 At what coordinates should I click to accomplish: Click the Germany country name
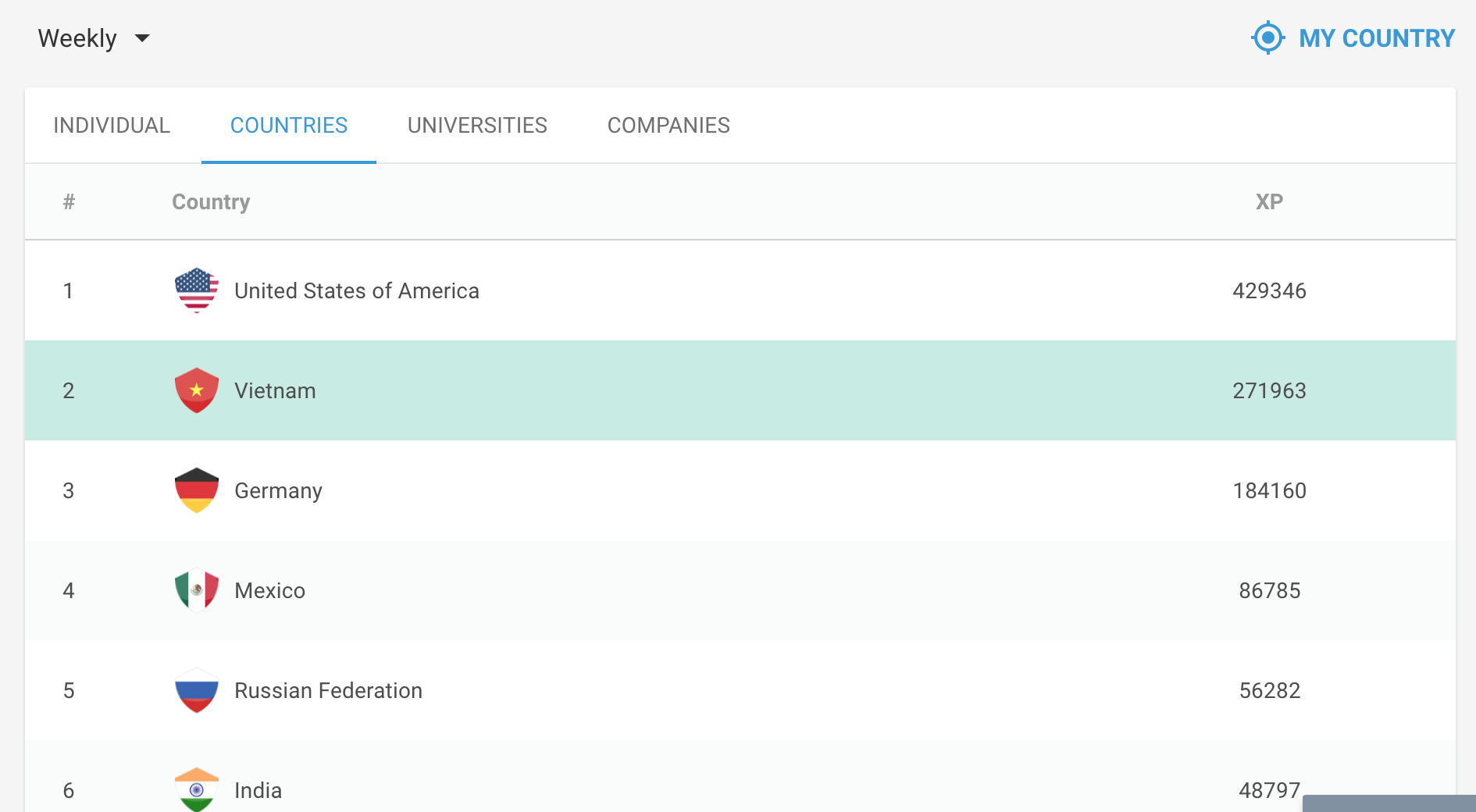point(278,490)
